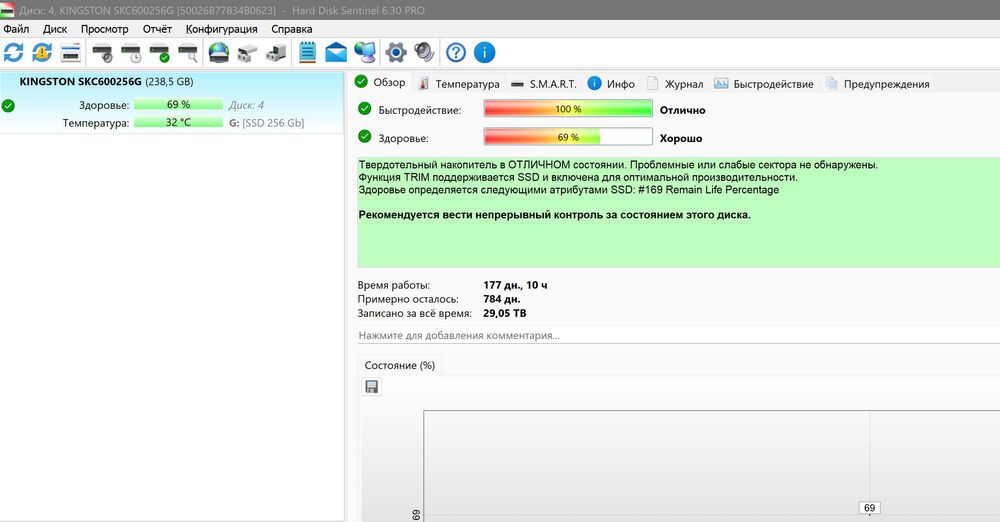Select the Состояние (%) chart tab

pos(399,365)
